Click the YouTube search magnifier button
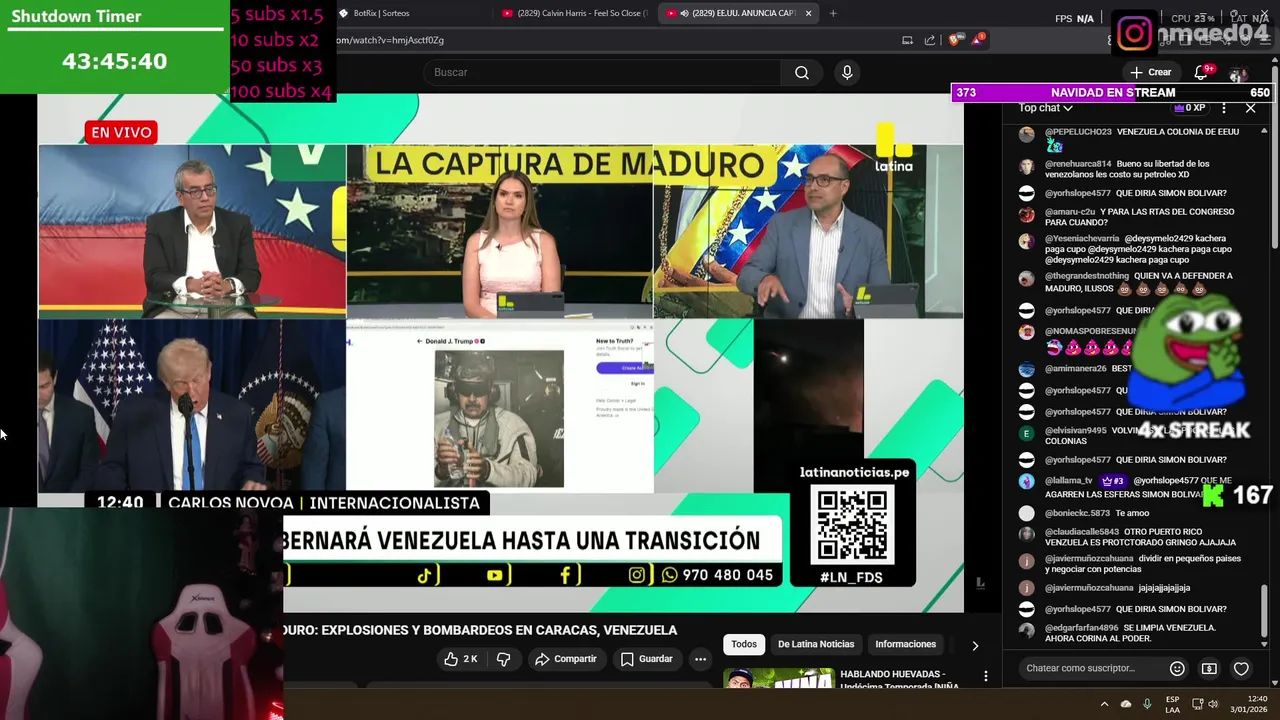Viewport: 1280px width, 720px height. (x=802, y=72)
